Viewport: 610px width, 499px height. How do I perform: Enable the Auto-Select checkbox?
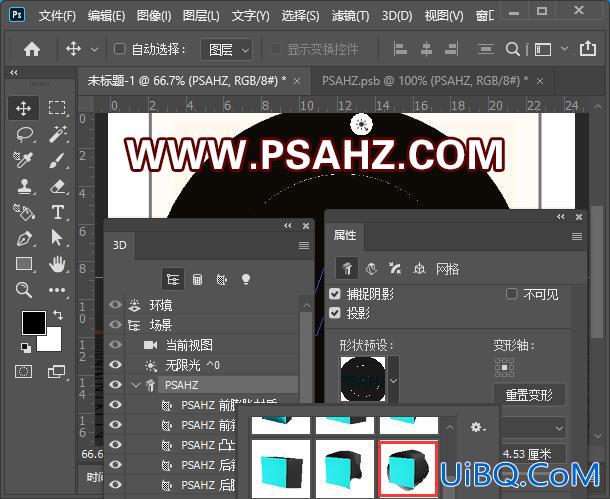coord(119,49)
